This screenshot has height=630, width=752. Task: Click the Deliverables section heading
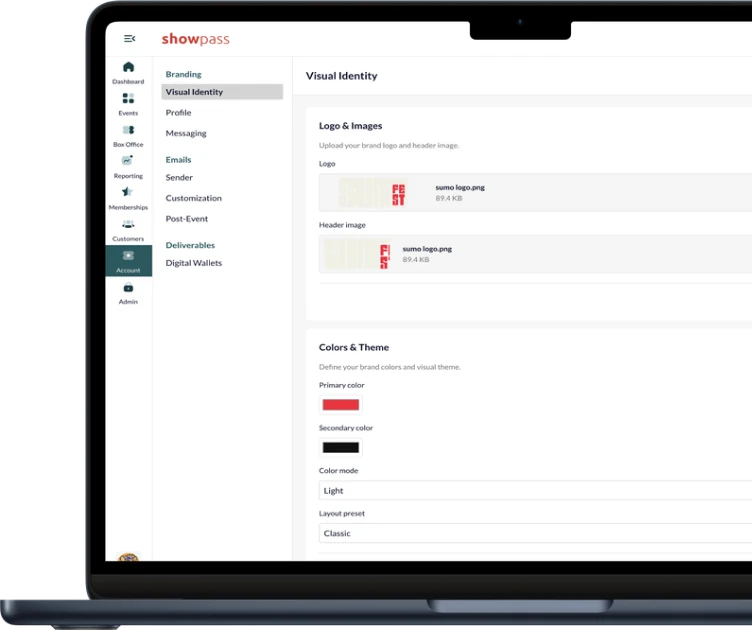(x=190, y=245)
